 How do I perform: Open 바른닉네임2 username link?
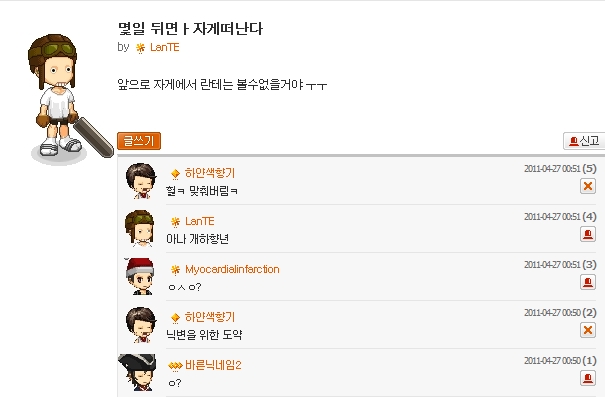(213, 365)
